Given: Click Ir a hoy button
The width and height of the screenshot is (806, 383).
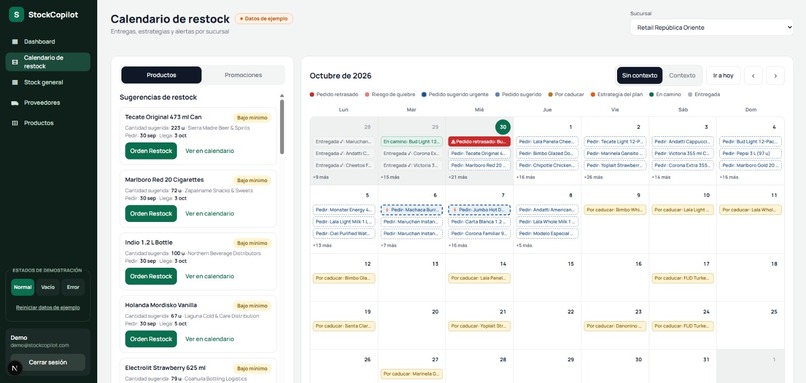Looking at the screenshot, I should click(x=723, y=76).
